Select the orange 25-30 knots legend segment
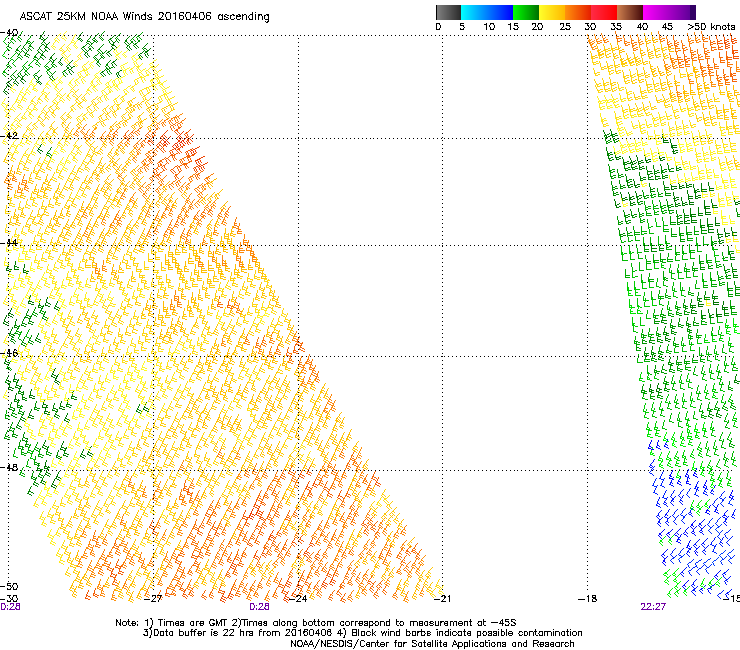 (x=578, y=12)
